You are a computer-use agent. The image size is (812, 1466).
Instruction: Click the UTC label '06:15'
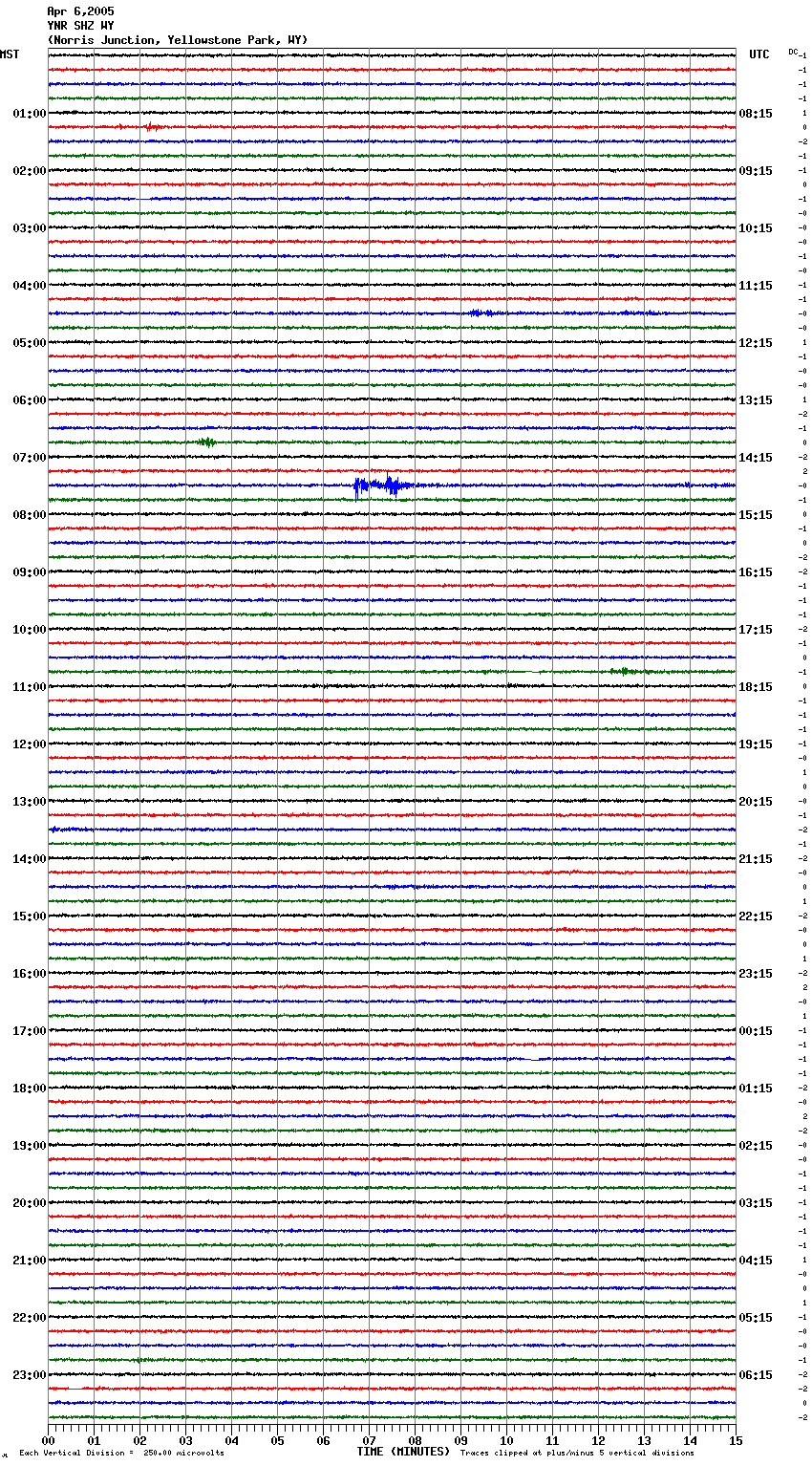point(756,1375)
